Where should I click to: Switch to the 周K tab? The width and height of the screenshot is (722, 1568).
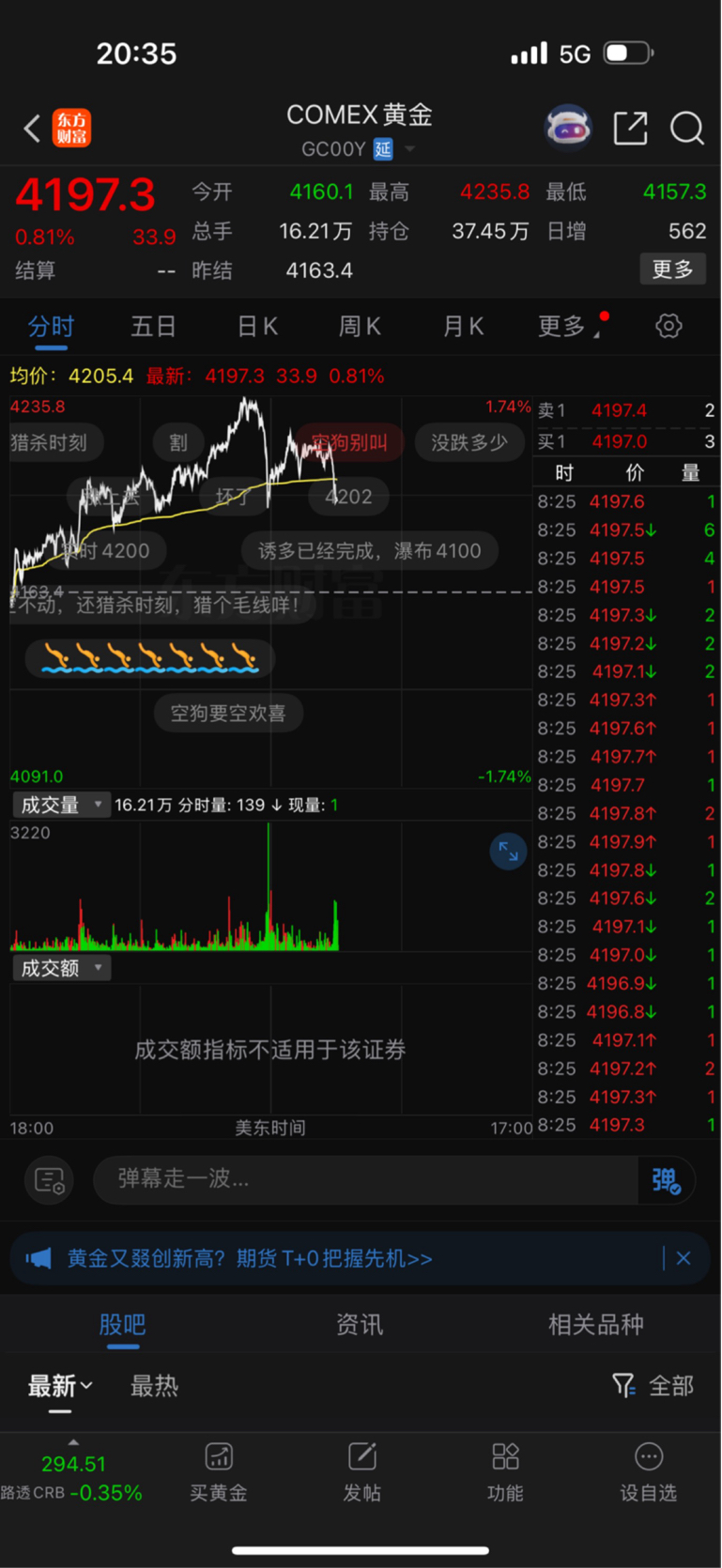(360, 326)
